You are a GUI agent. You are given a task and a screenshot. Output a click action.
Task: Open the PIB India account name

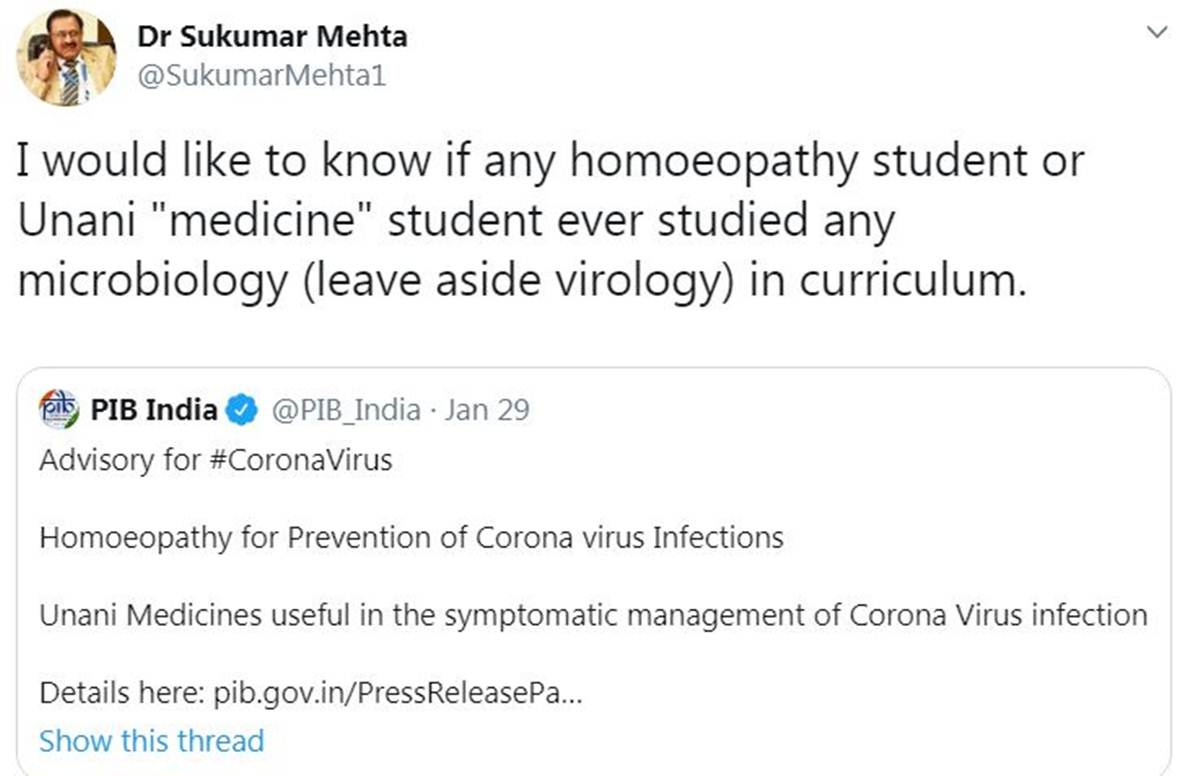coord(154,410)
